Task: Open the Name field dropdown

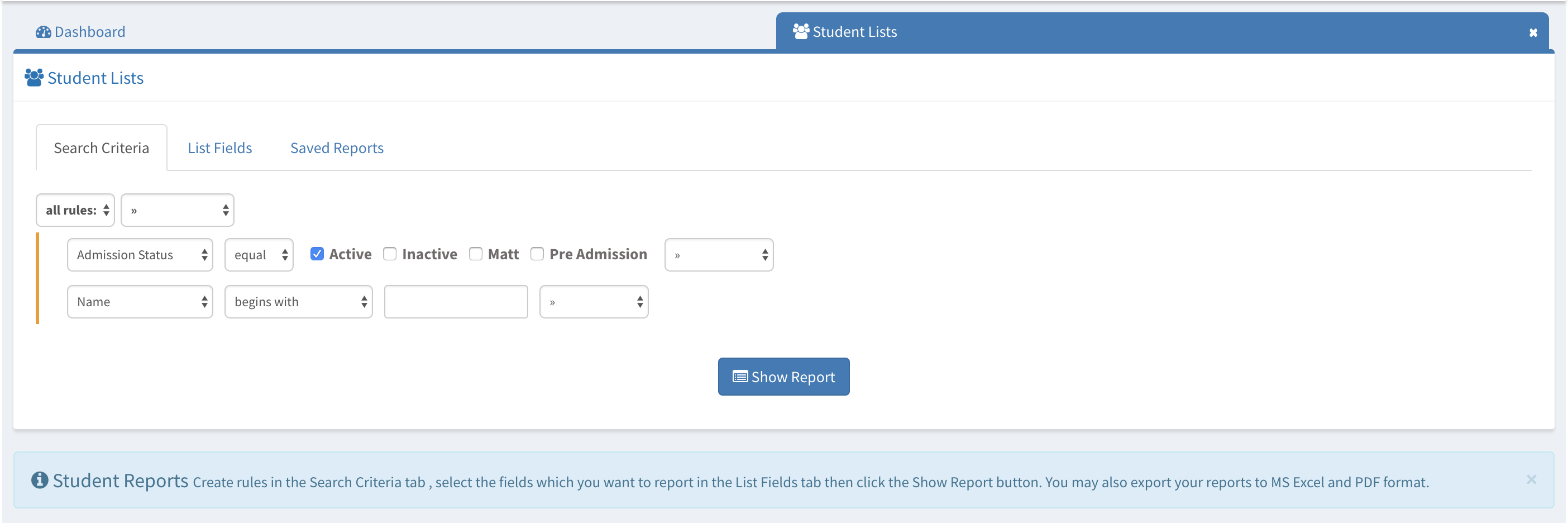Action: tap(140, 302)
